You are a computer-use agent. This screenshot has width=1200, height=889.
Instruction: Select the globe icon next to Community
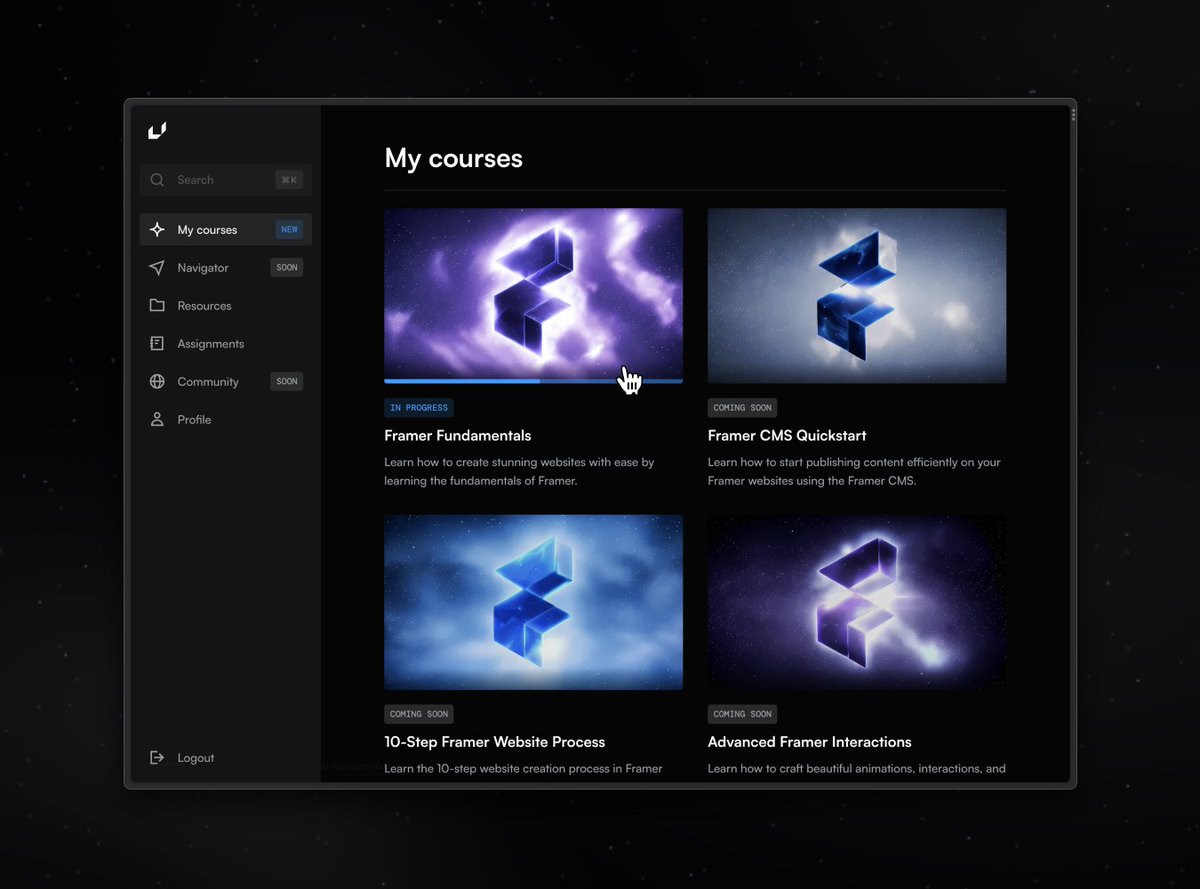click(x=157, y=381)
